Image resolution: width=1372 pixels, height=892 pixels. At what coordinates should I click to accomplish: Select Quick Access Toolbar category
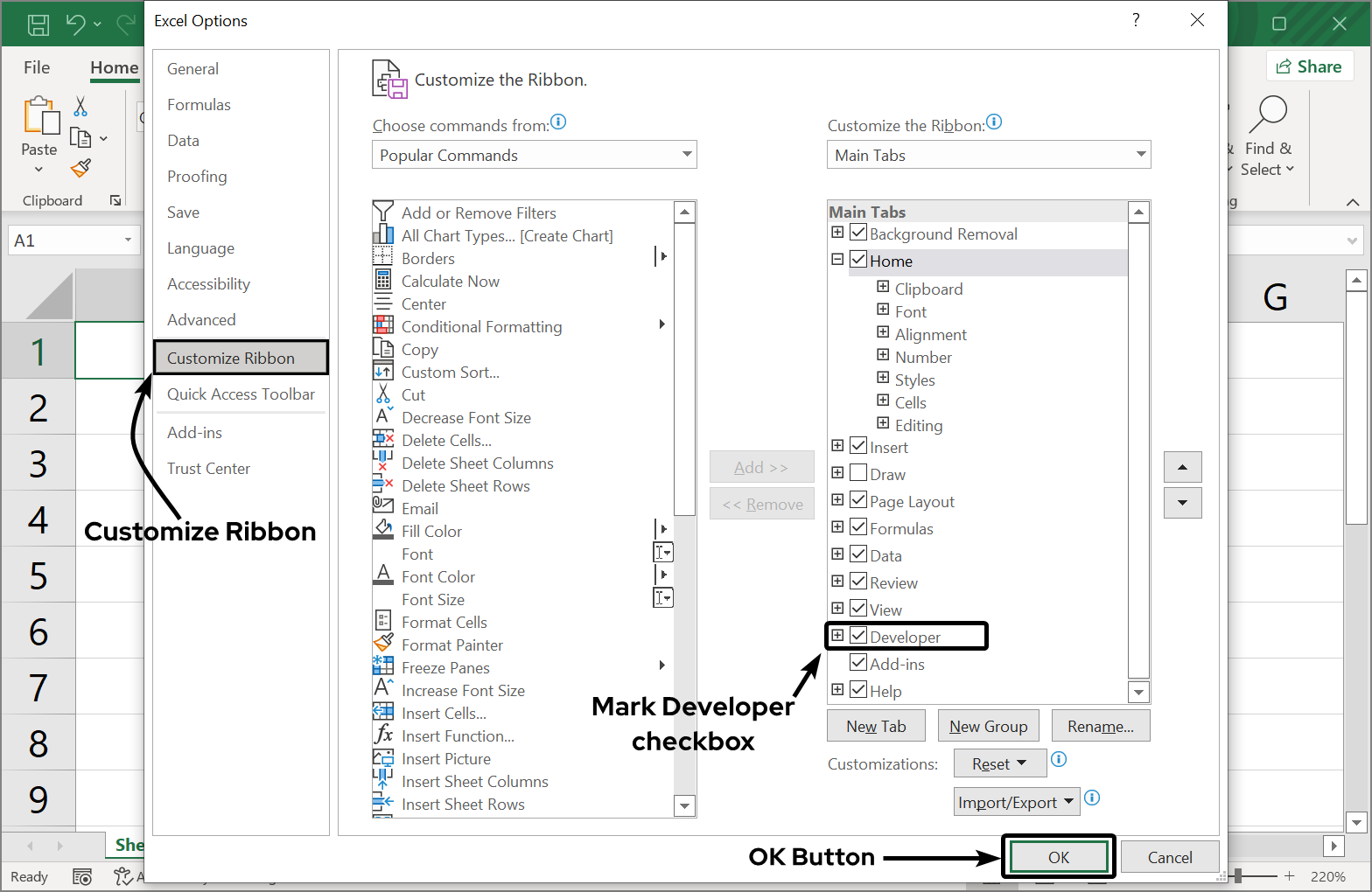coord(241,394)
